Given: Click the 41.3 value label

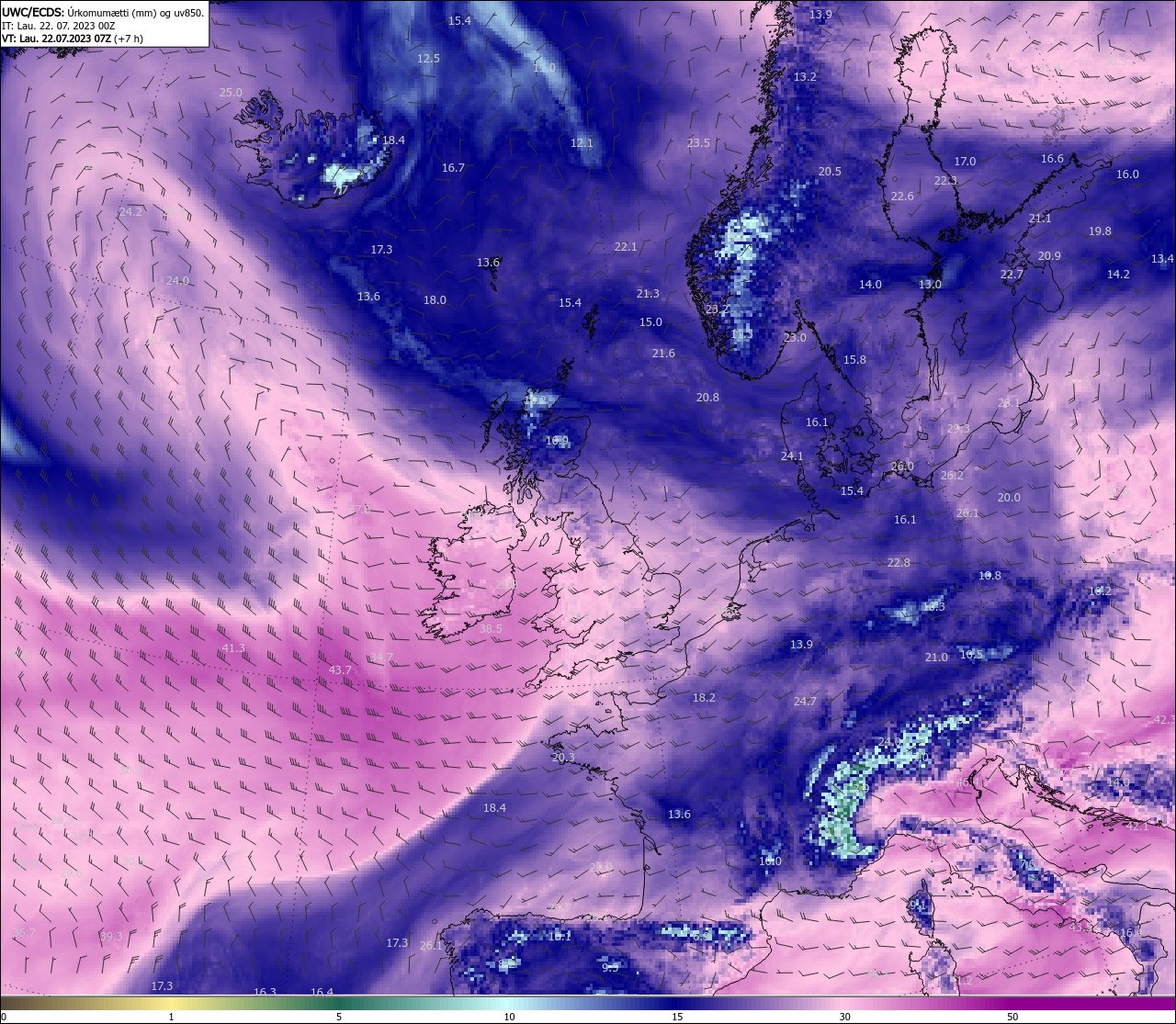Looking at the screenshot, I should (233, 648).
